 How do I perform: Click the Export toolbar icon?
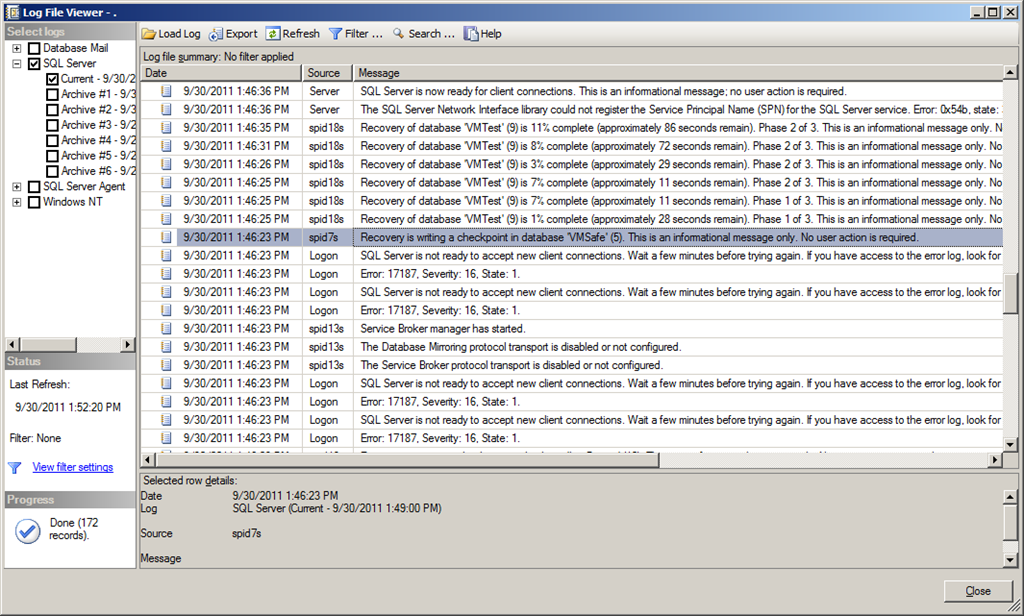coord(216,34)
